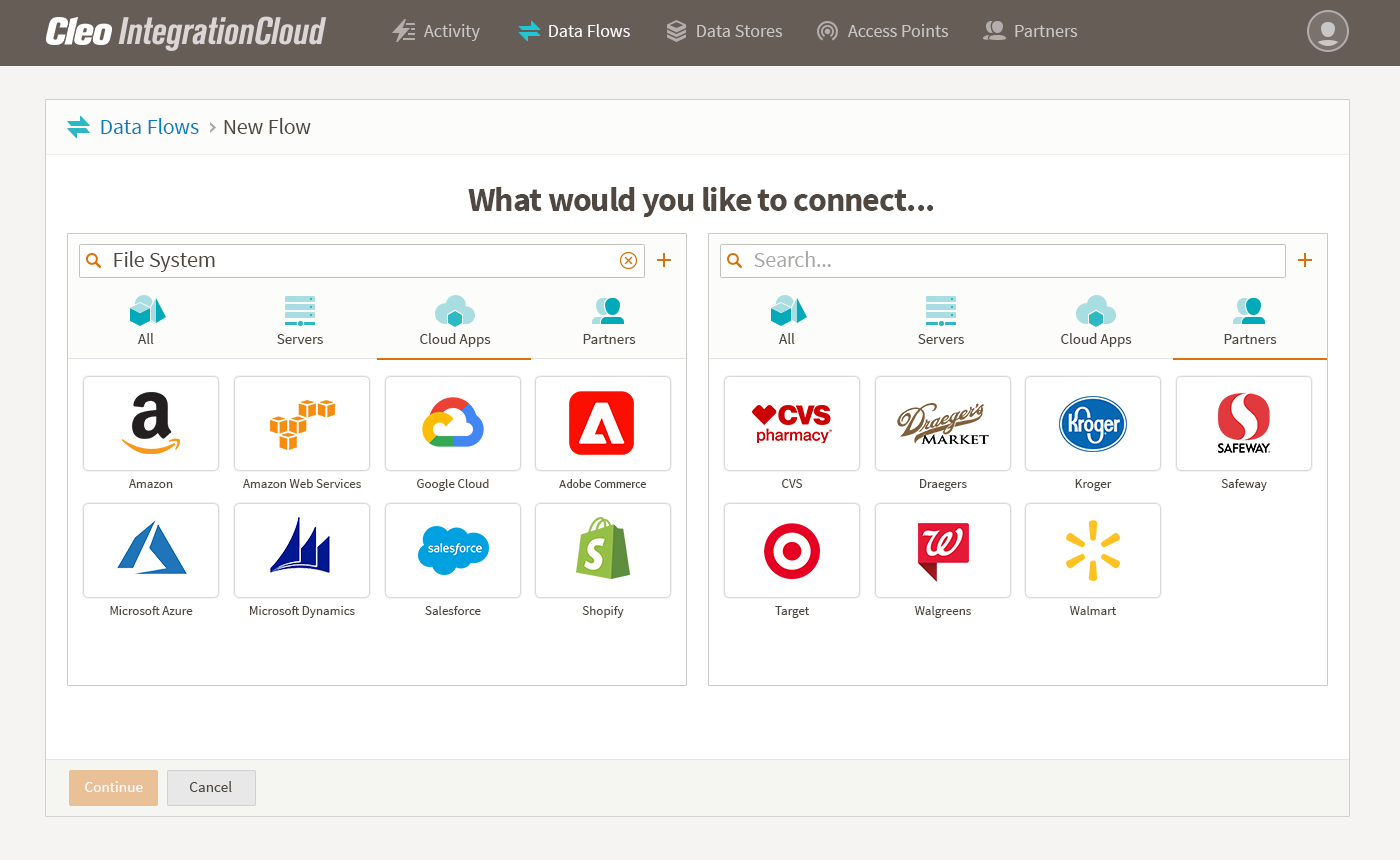The height and width of the screenshot is (860, 1400).
Task: Select the Cloud Apps tab in left panel
Action: click(455, 322)
